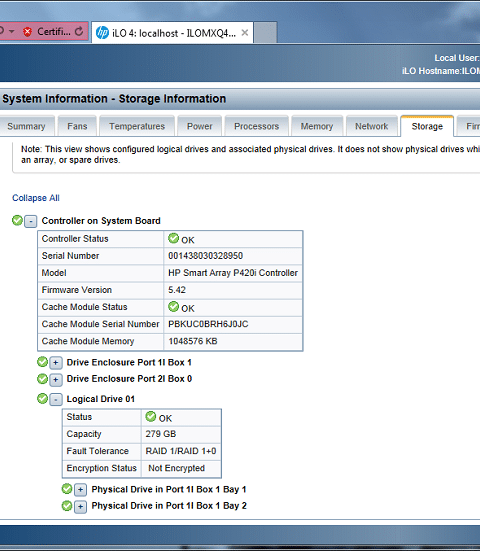
Task: Collapse the Controller on System Board section
Action: tap(31, 221)
